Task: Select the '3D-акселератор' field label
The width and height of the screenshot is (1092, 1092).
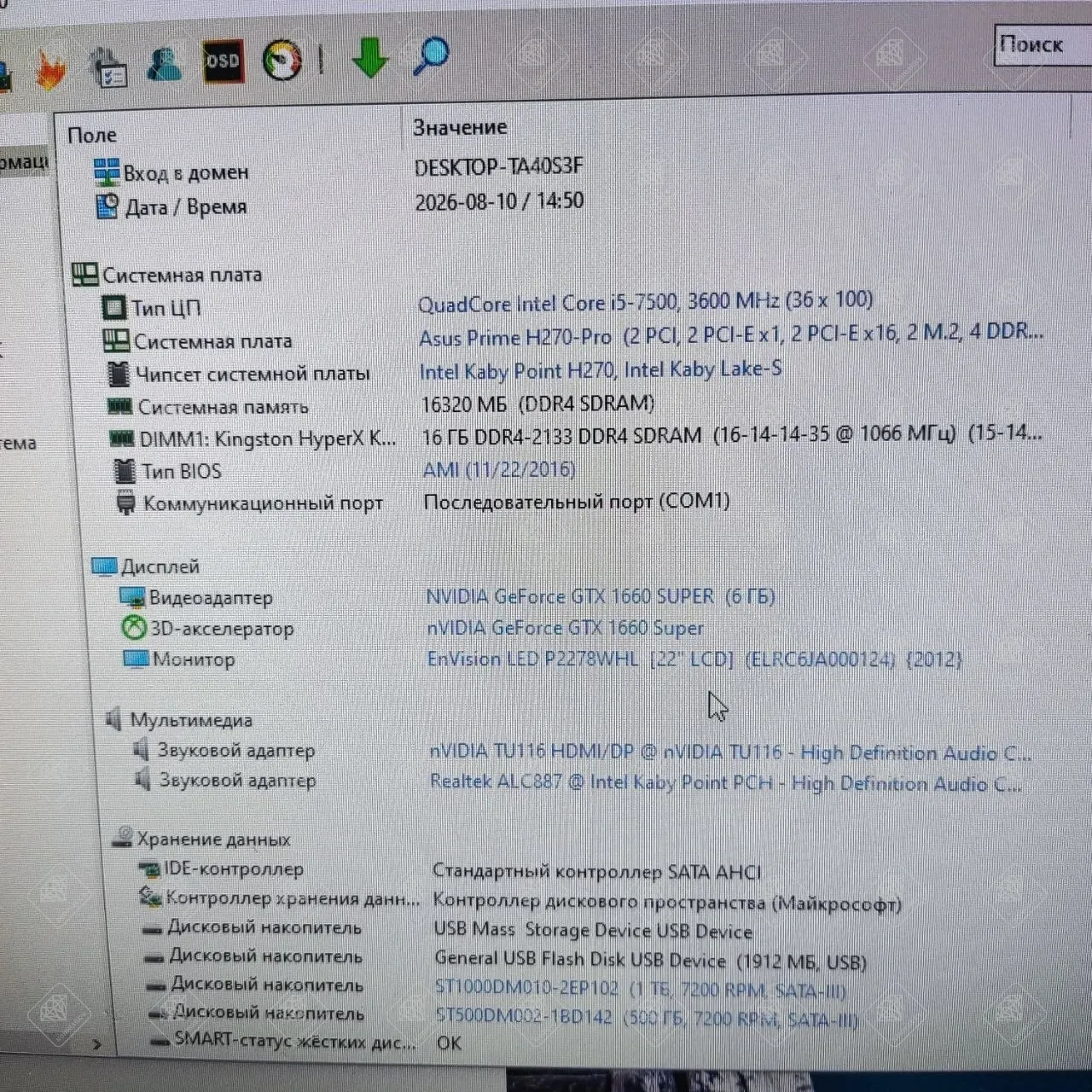Action: pyautogui.click(x=222, y=629)
